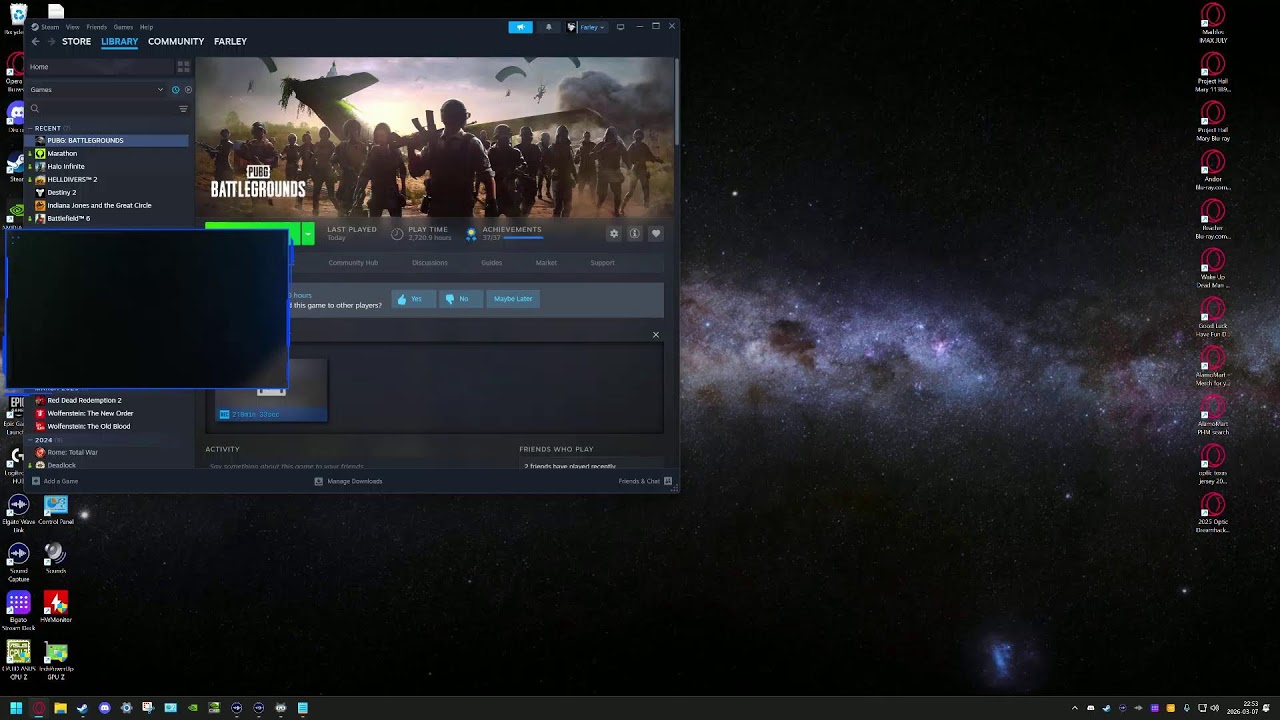Image resolution: width=1280 pixels, height=720 pixels.
Task: Click the library search field
Action: click(100, 108)
